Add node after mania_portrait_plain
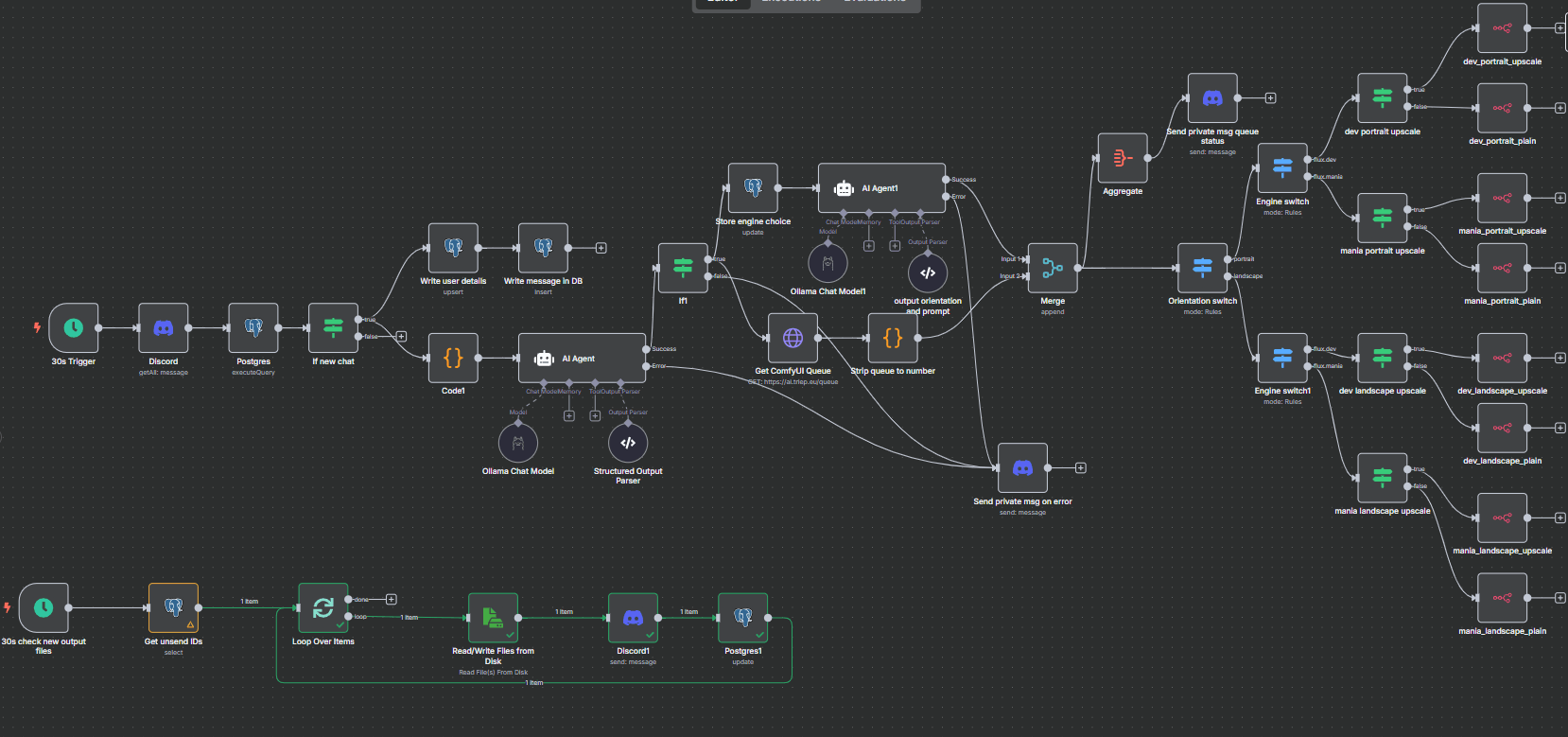The image size is (1568, 737). [1559, 268]
